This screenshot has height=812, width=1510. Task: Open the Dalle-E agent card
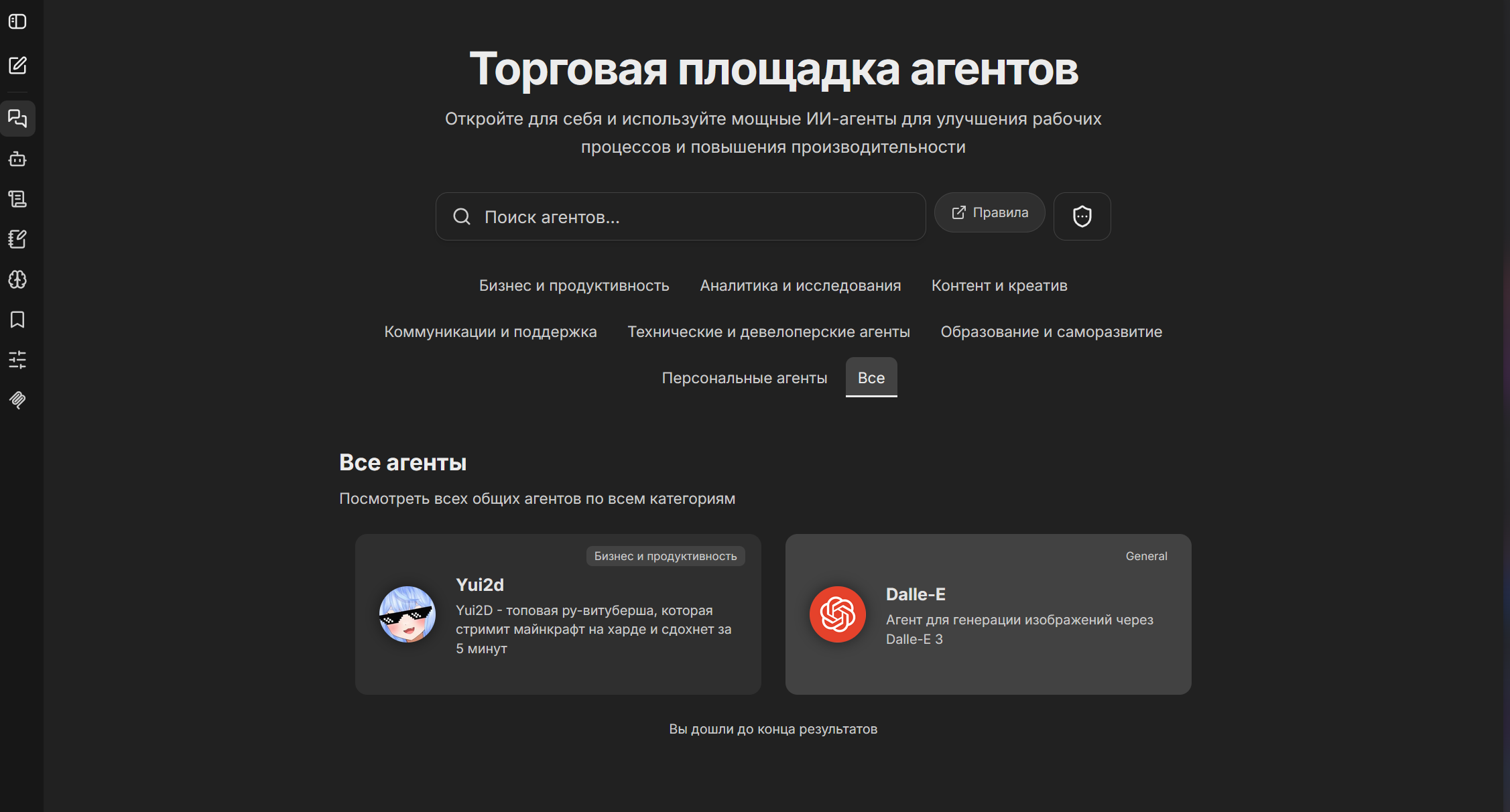tap(988, 614)
